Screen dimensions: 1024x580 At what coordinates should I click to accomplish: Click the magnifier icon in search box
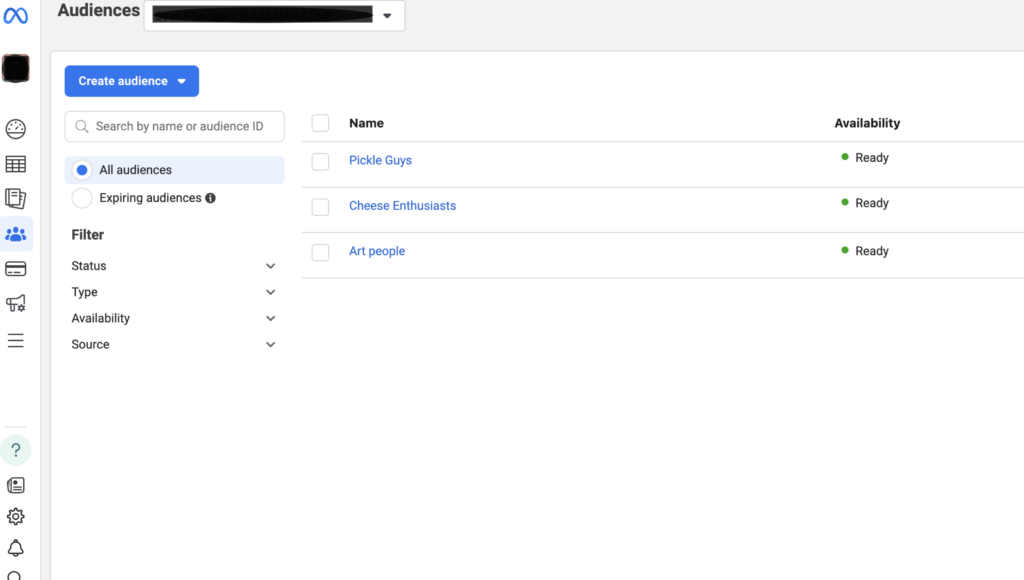[x=82, y=126]
